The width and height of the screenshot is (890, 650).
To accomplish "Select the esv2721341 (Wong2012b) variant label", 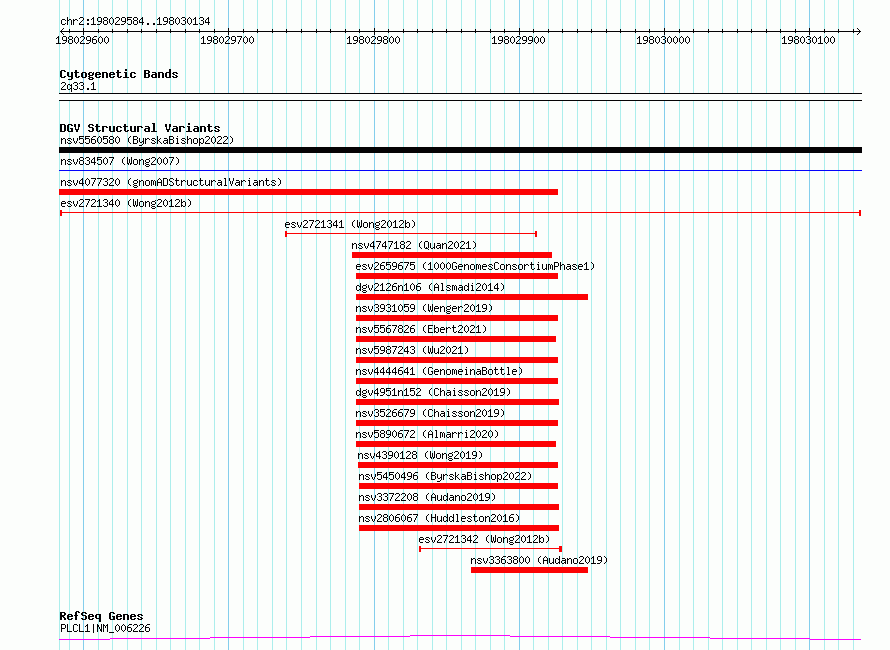I will (350, 224).
